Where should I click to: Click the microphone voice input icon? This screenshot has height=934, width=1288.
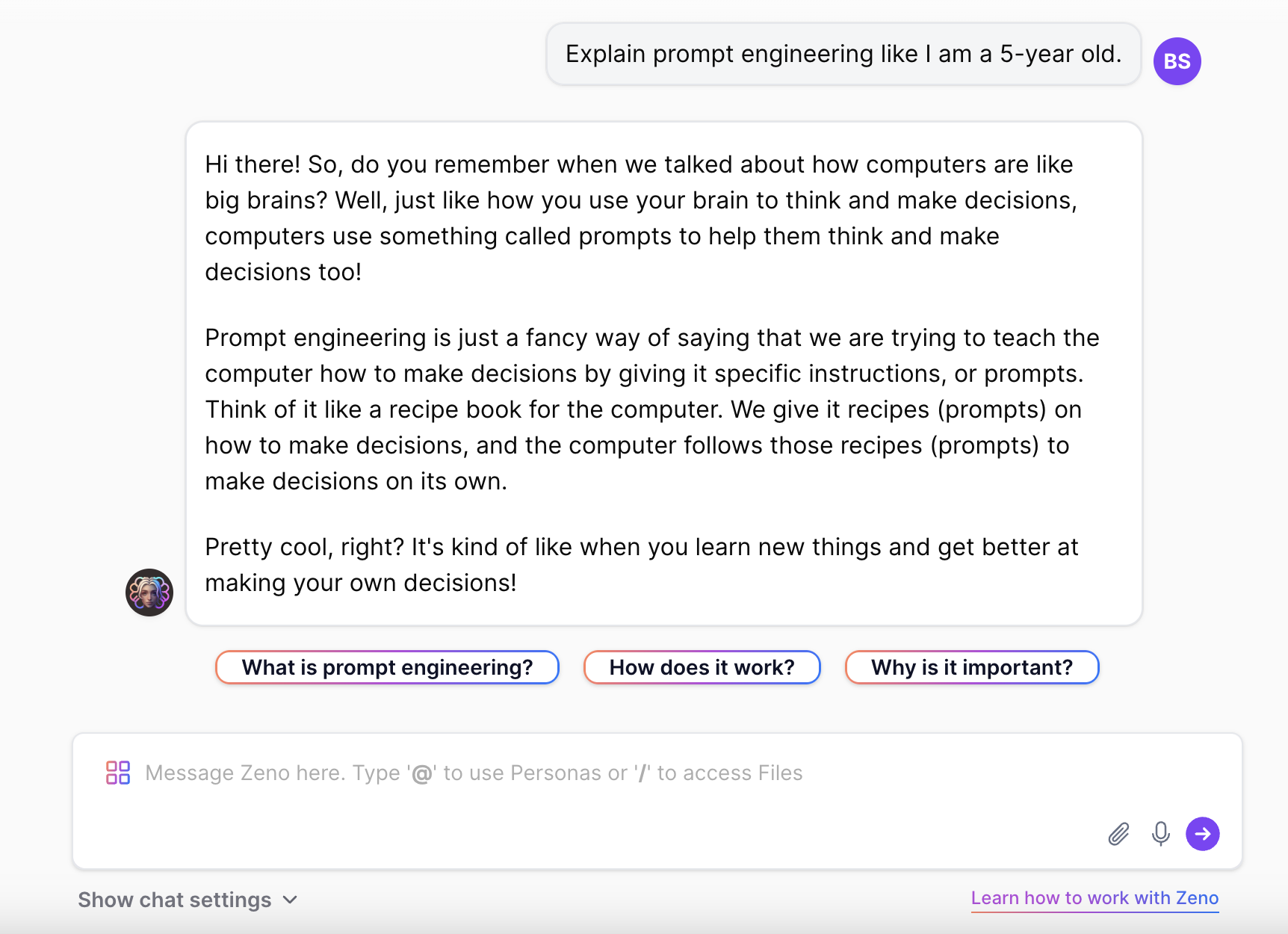(1160, 833)
